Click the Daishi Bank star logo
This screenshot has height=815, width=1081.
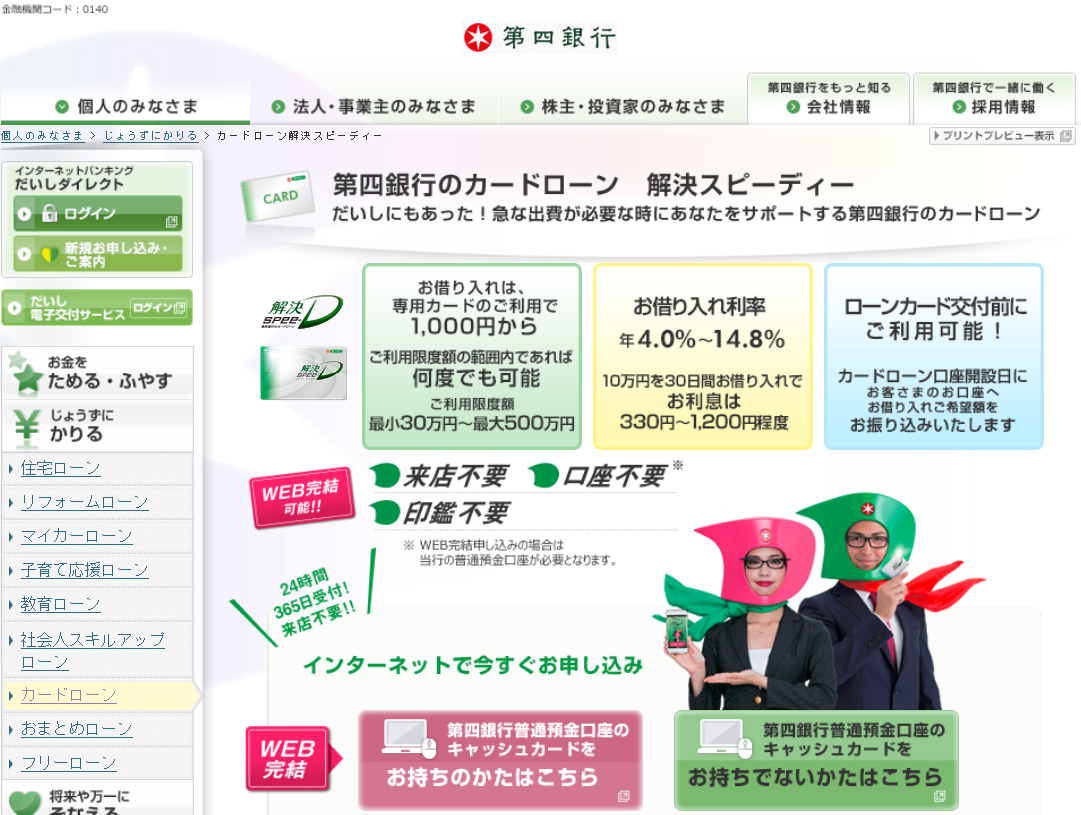478,37
